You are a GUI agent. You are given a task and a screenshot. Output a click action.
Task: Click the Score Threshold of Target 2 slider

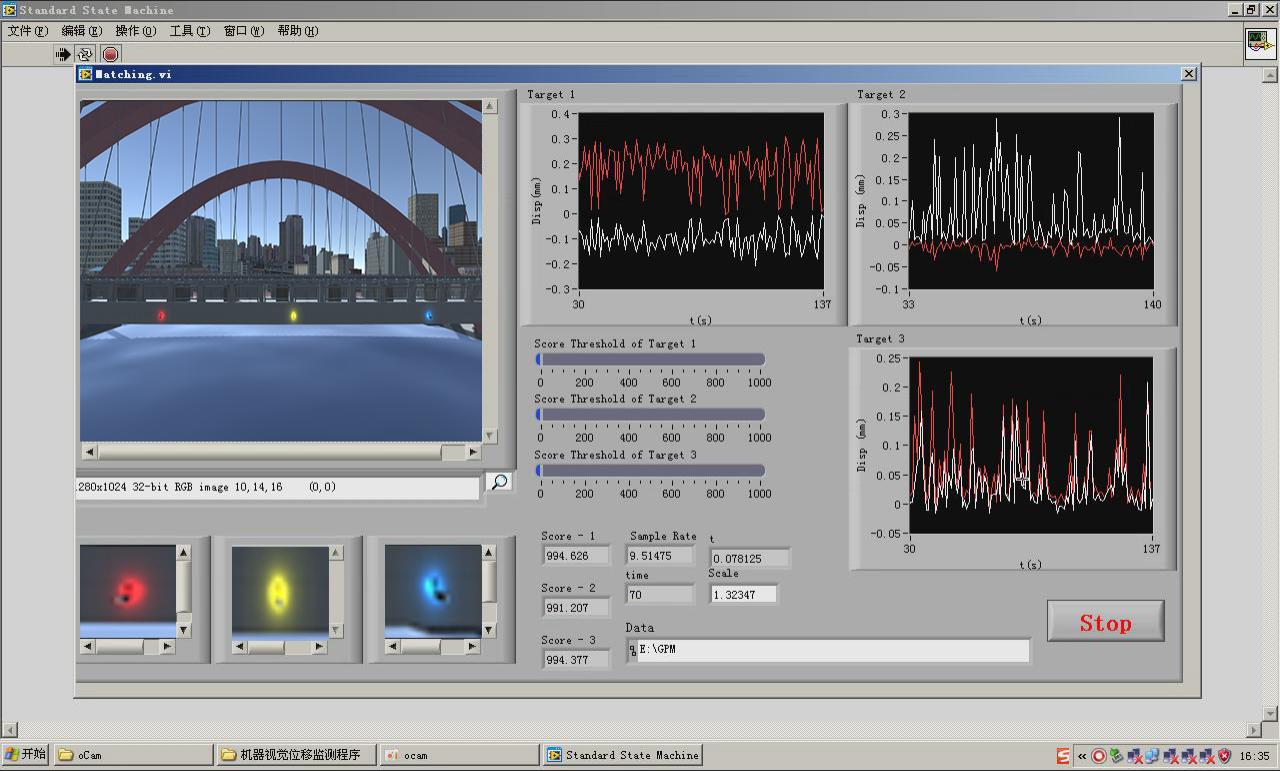650,414
